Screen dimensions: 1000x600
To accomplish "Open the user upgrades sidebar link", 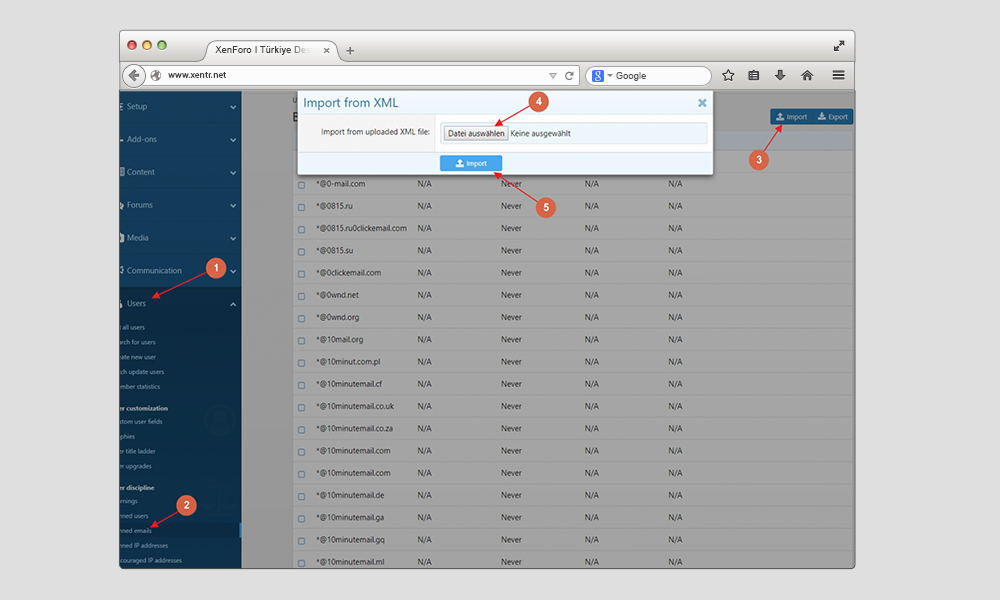I will coord(136,466).
